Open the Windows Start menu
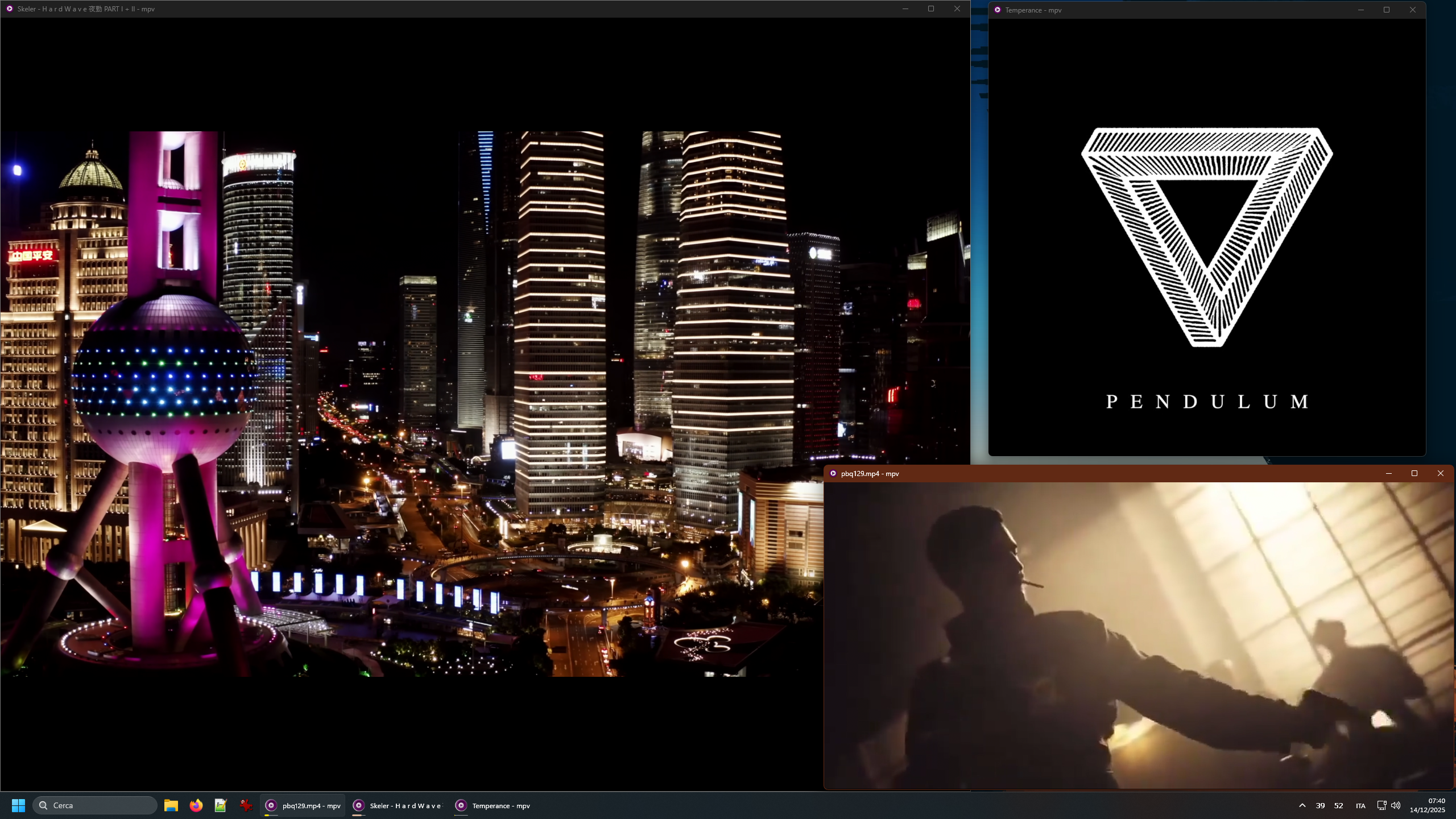Viewport: 1456px width, 819px height. coord(18,805)
